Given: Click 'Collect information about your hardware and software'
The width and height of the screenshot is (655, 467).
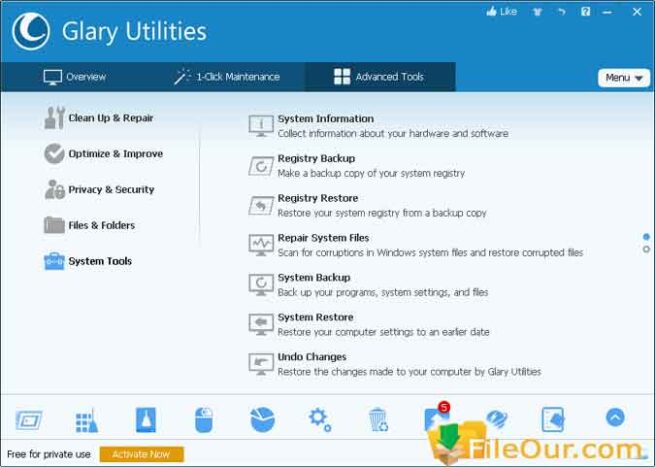Looking at the screenshot, I should [x=393, y=134].
